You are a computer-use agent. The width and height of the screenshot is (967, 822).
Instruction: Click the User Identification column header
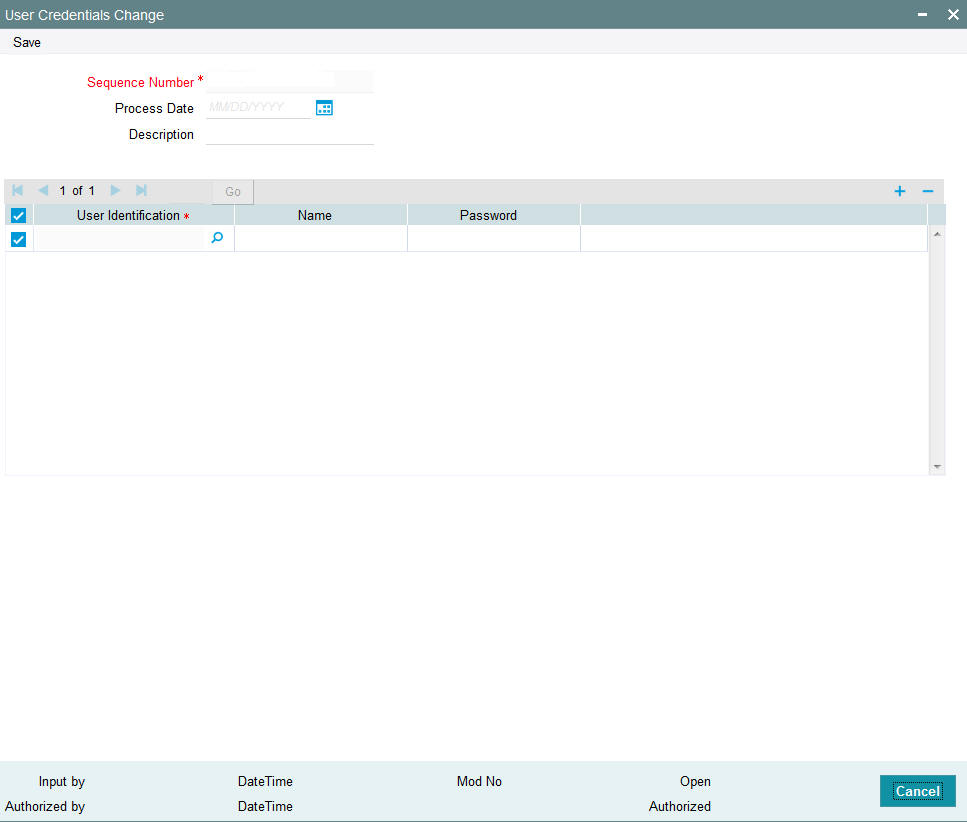[x=133, y=215]
